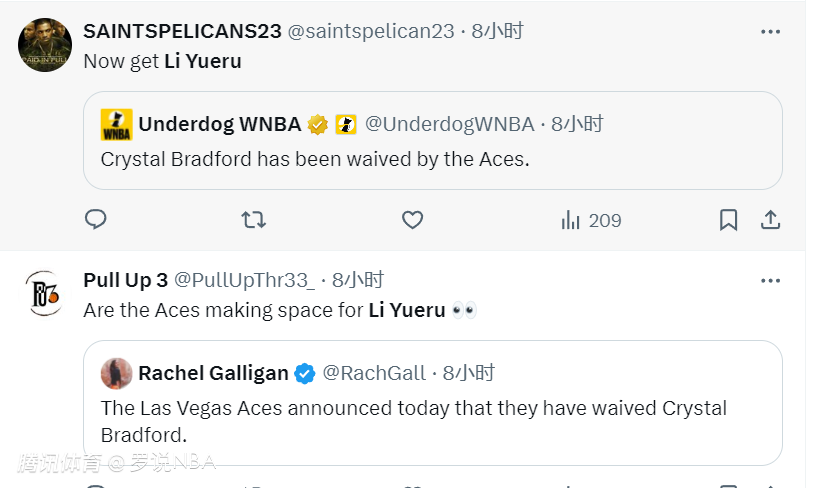Open quoted Rachel Galligan tweet about Aces
The height and width of the screenshot is (488, 823).
[432, 420]
